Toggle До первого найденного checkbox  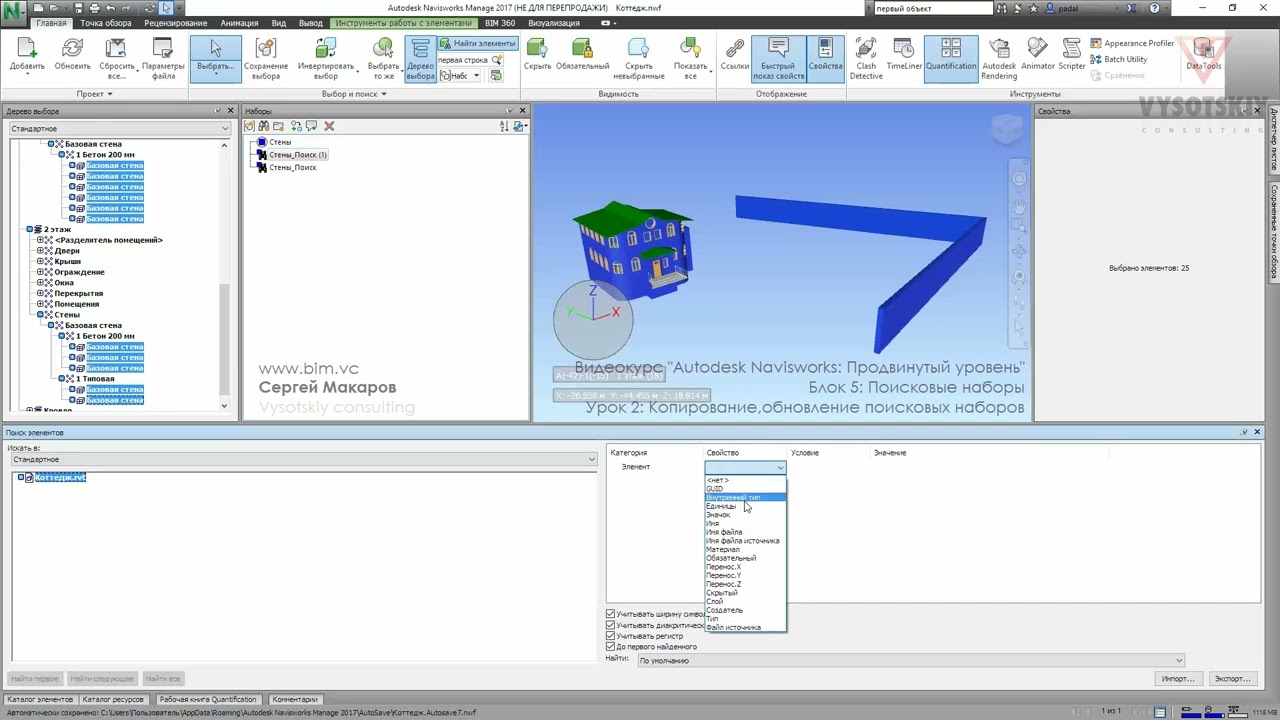[611, 647]
